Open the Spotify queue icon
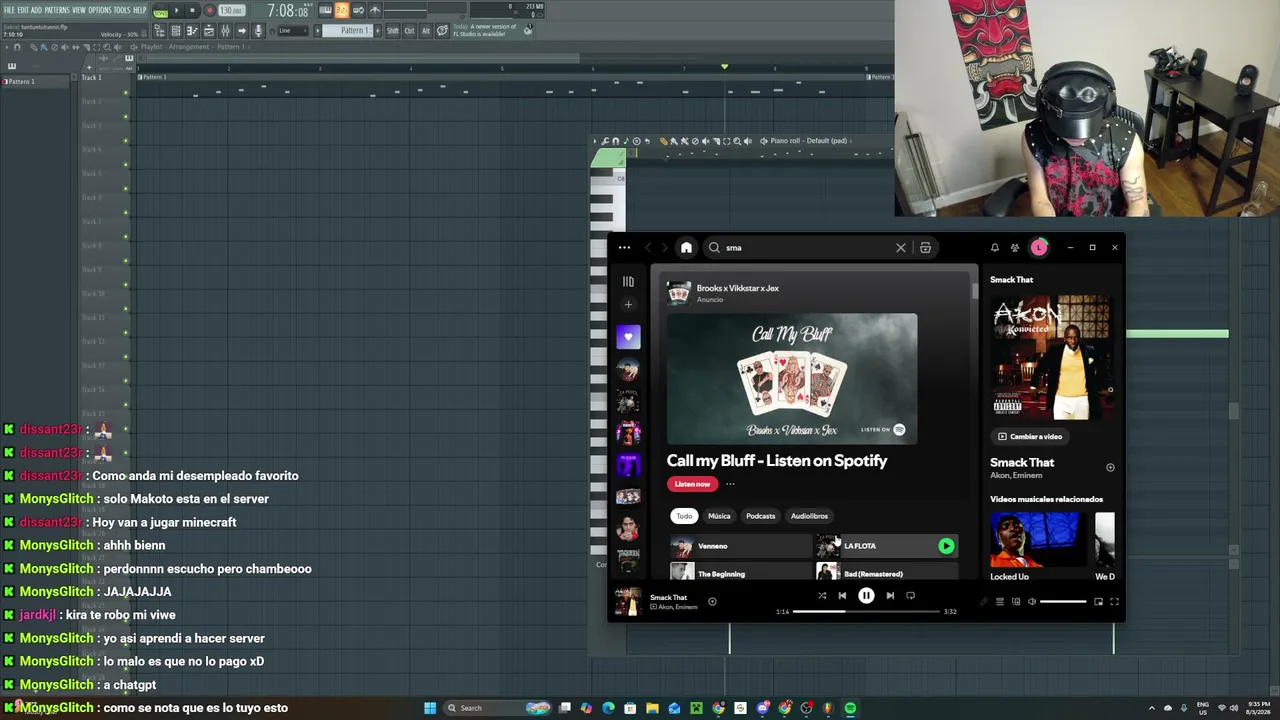The height and width of the screenshot is (720, 1280). (999, 602)
